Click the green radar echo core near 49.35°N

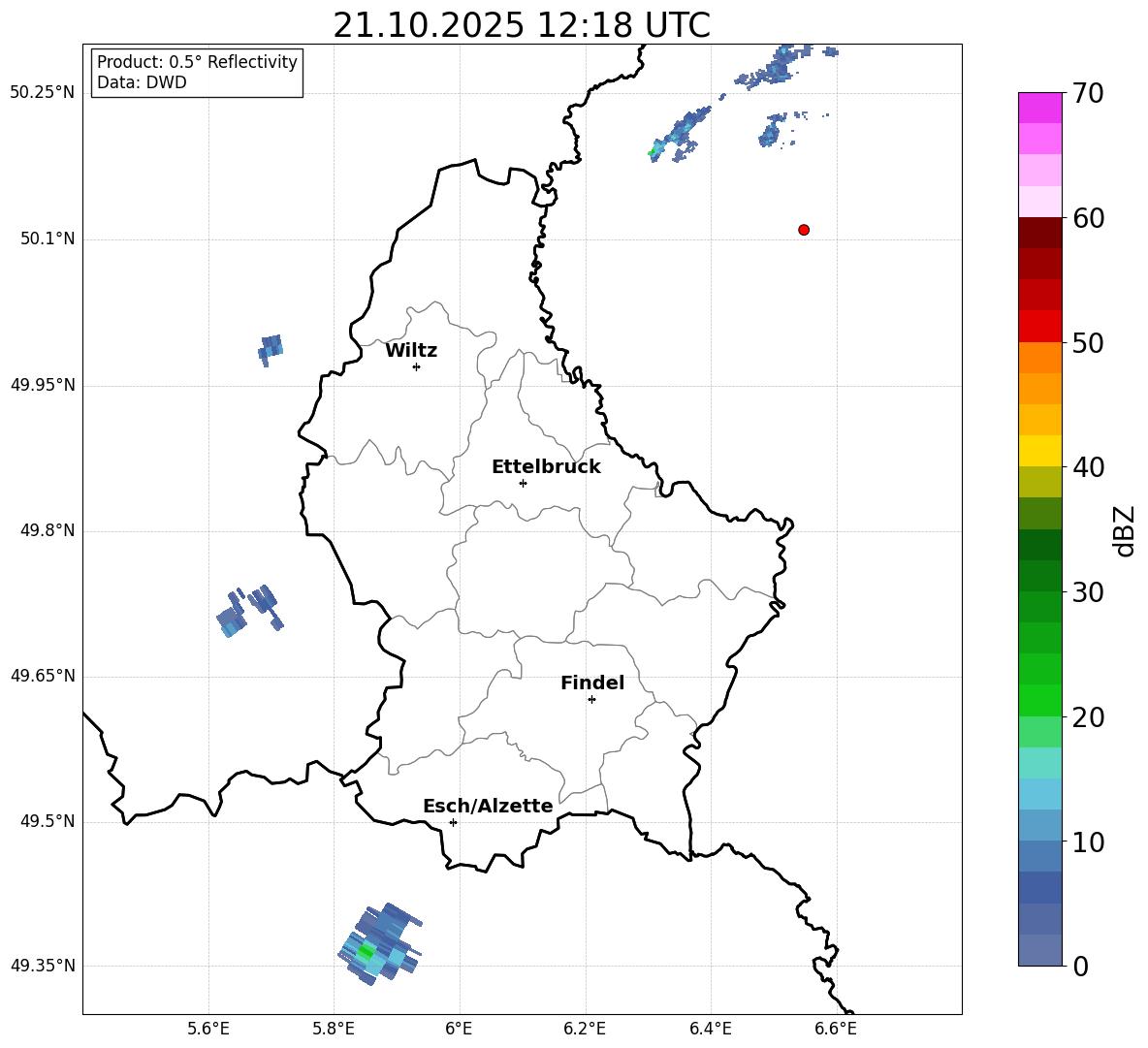coord(365,952)
